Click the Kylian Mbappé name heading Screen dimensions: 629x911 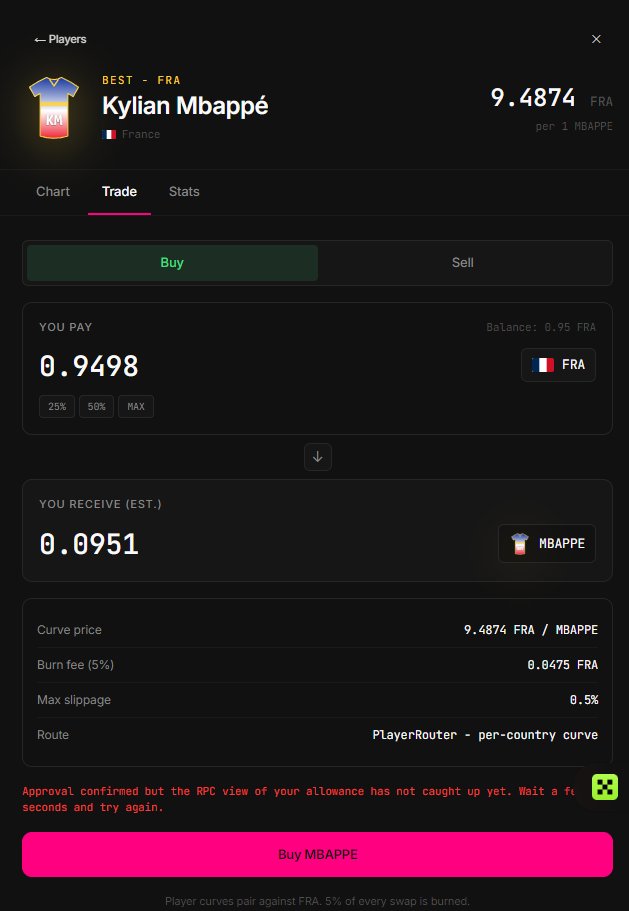coord(185,106)
